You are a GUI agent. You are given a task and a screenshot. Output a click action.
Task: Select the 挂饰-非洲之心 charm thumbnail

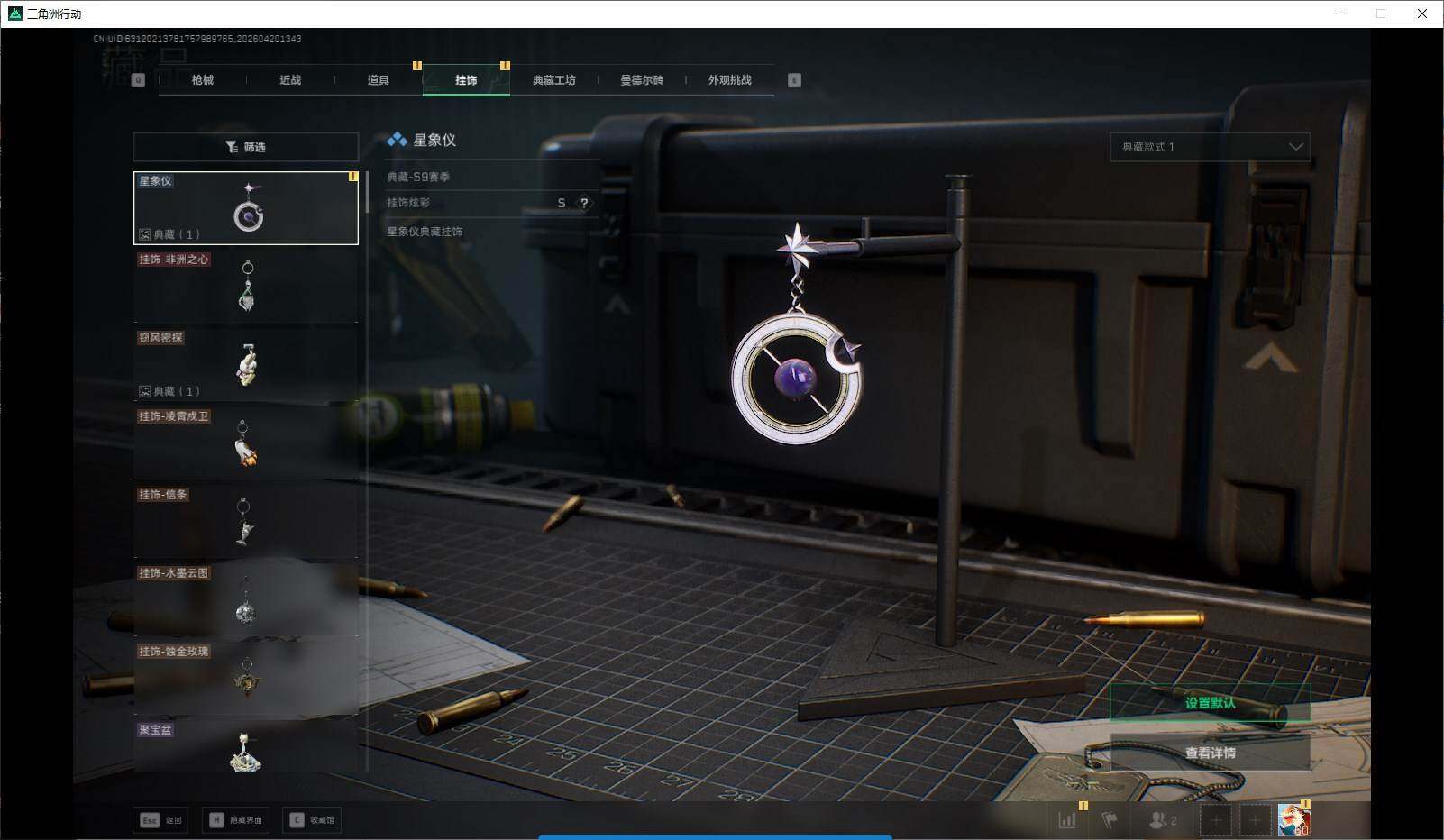(246, 287)
